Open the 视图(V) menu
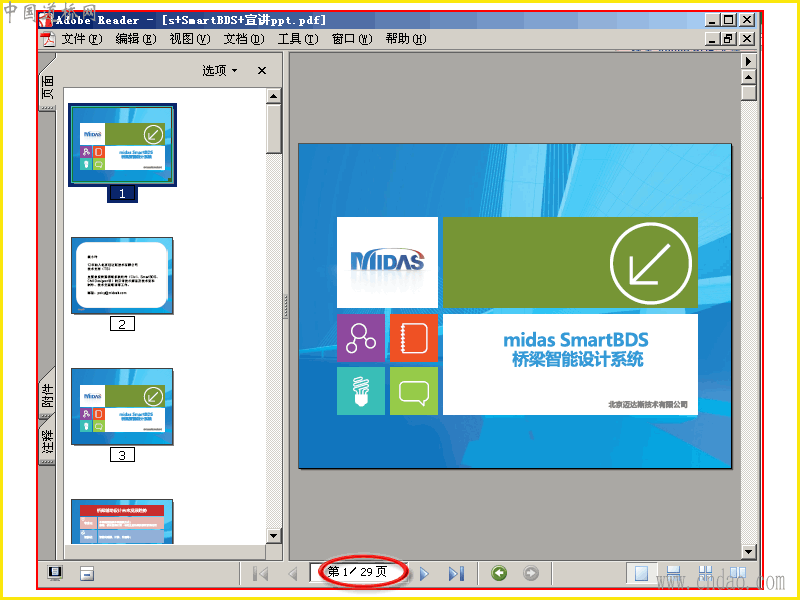800x600 pixels. (x=190, y=39)
